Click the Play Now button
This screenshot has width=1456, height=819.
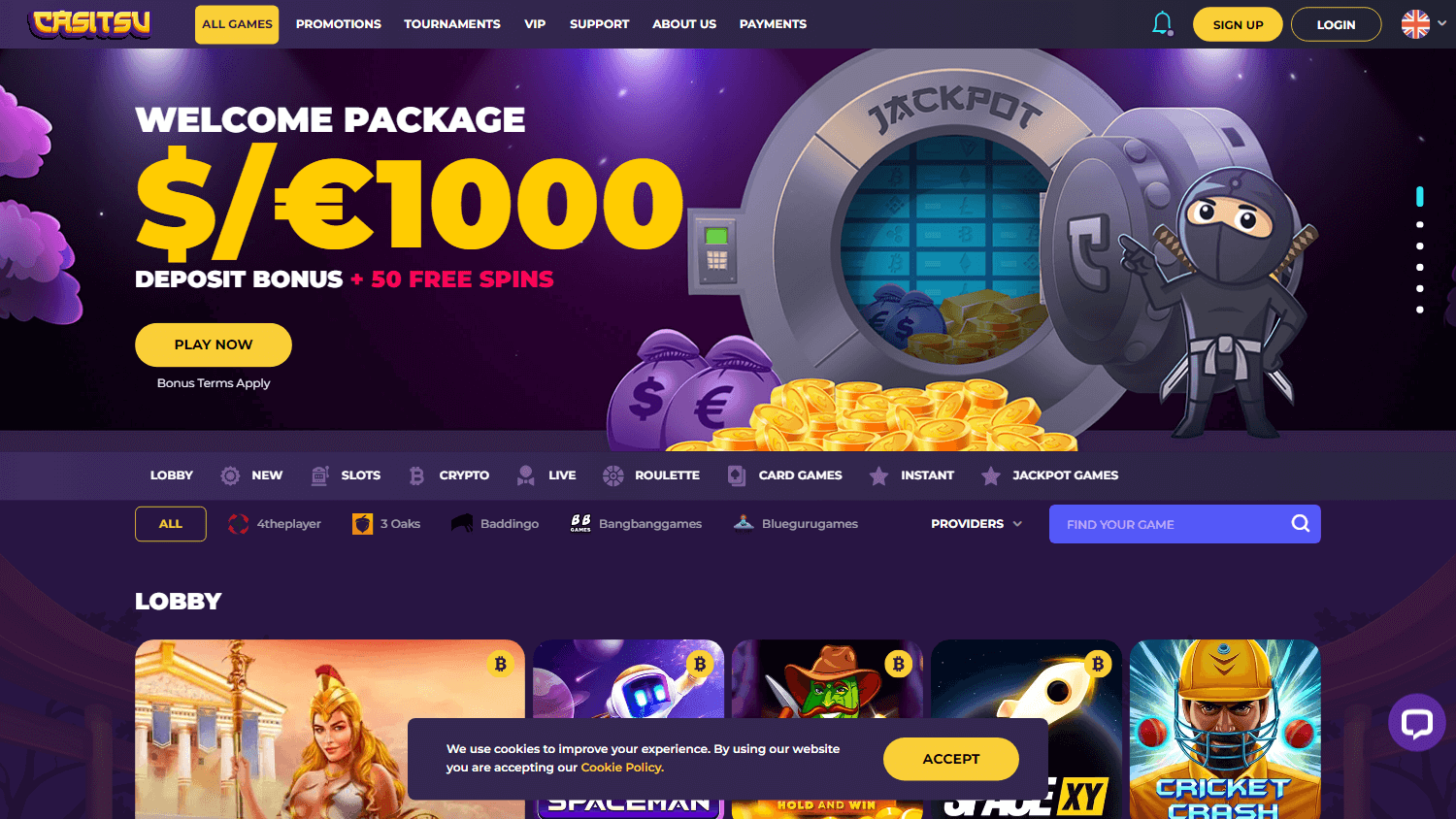(x=214, y=344)
